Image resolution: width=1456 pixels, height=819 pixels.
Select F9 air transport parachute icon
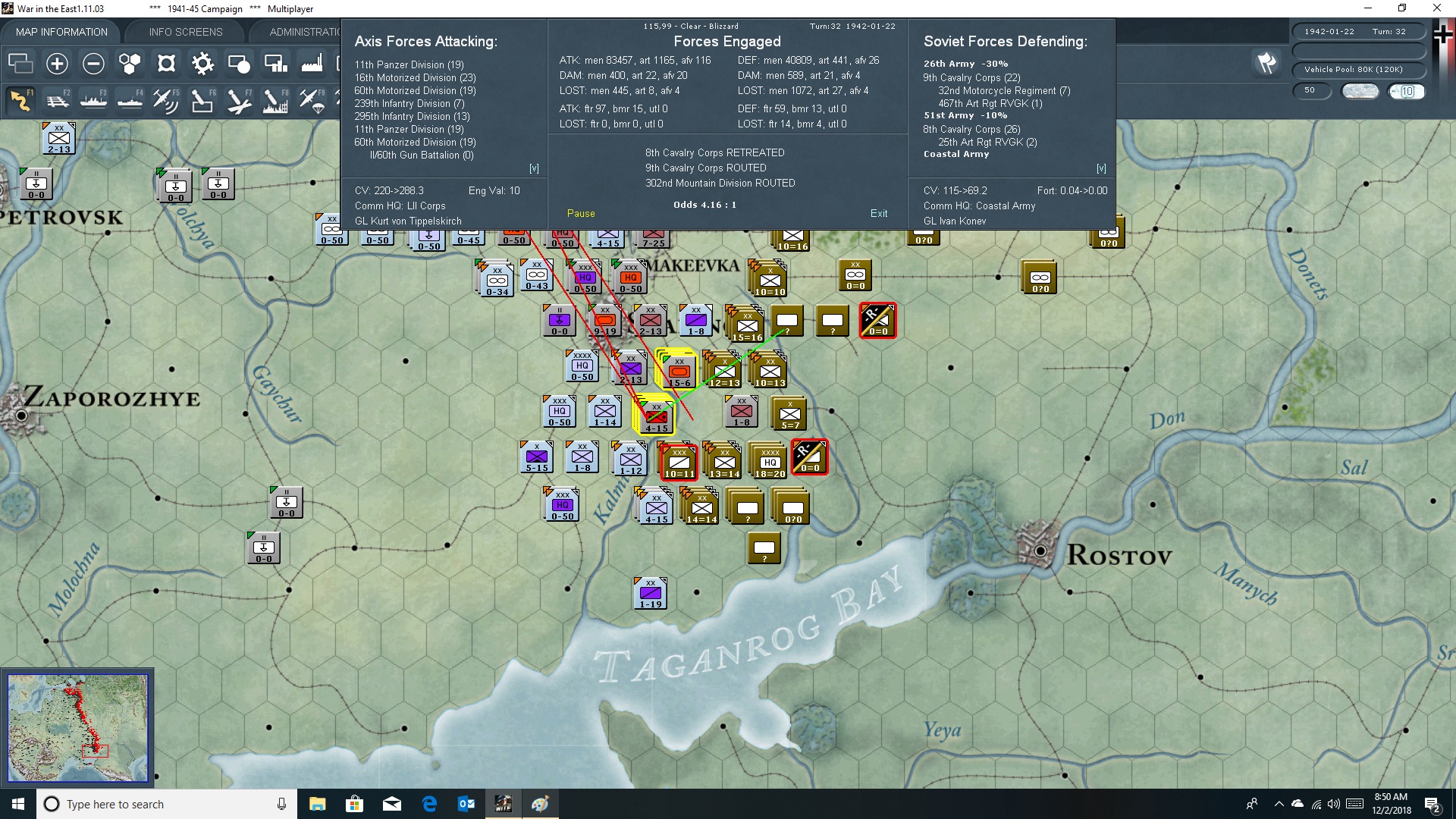point(312,100)
